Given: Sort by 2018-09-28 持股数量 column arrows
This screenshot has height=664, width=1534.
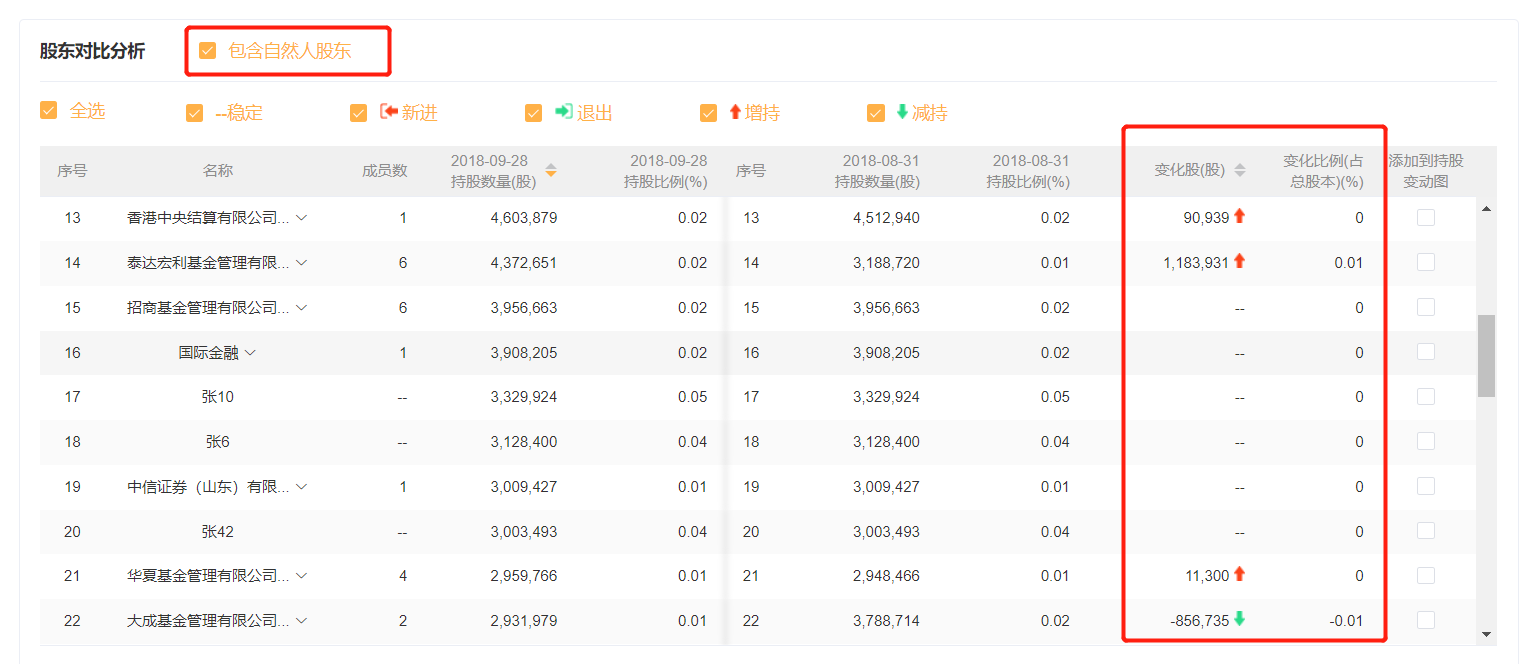Looking at the screenshot, I should (550, 170).
